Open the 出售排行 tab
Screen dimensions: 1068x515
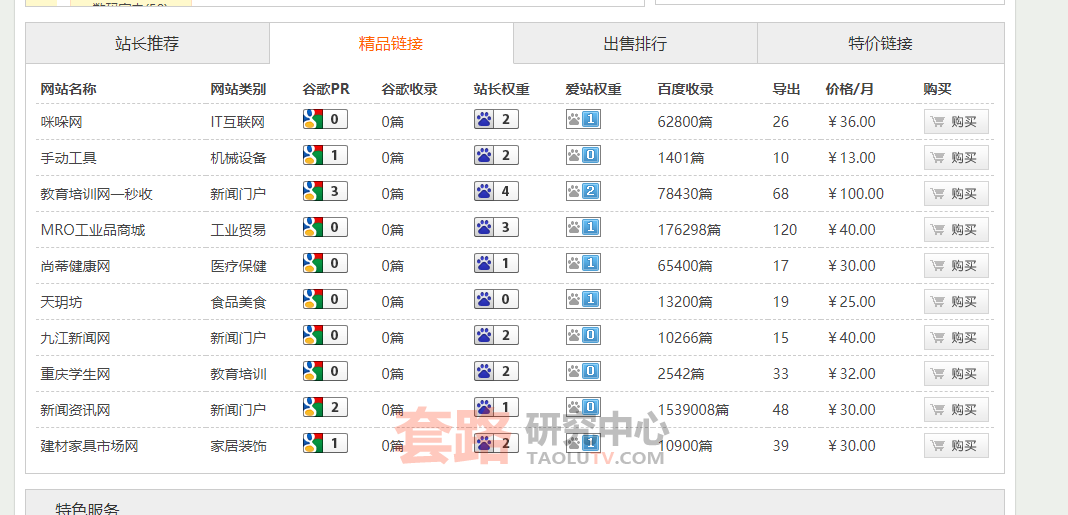pos(635,44)
